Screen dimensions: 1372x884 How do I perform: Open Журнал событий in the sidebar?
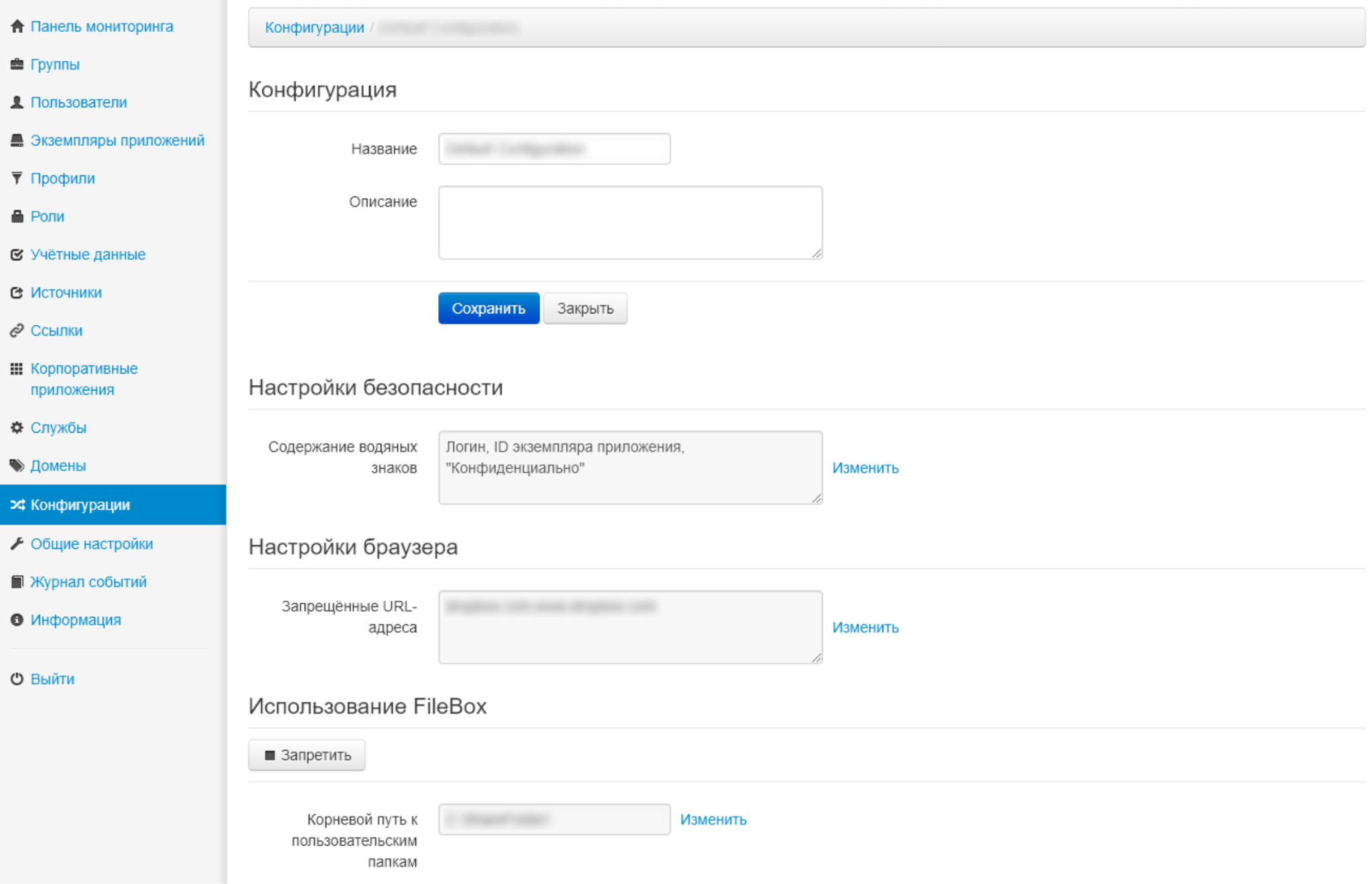tap(88, 582)
